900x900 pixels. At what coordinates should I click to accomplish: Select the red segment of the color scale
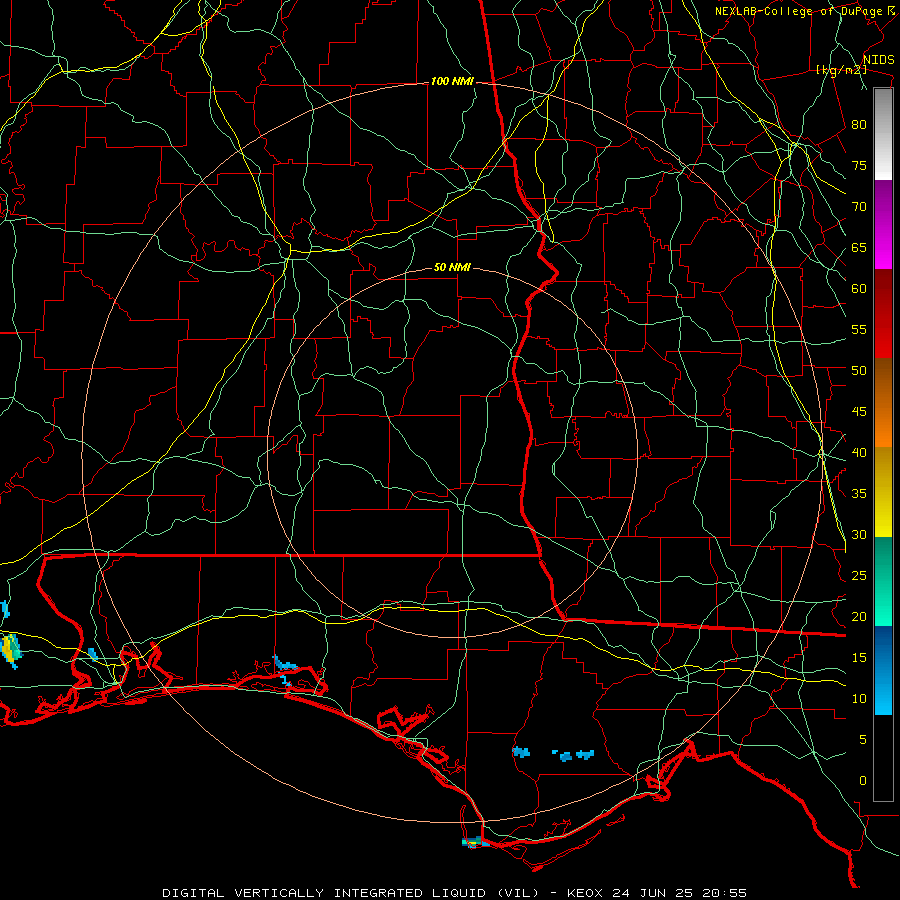883,314
